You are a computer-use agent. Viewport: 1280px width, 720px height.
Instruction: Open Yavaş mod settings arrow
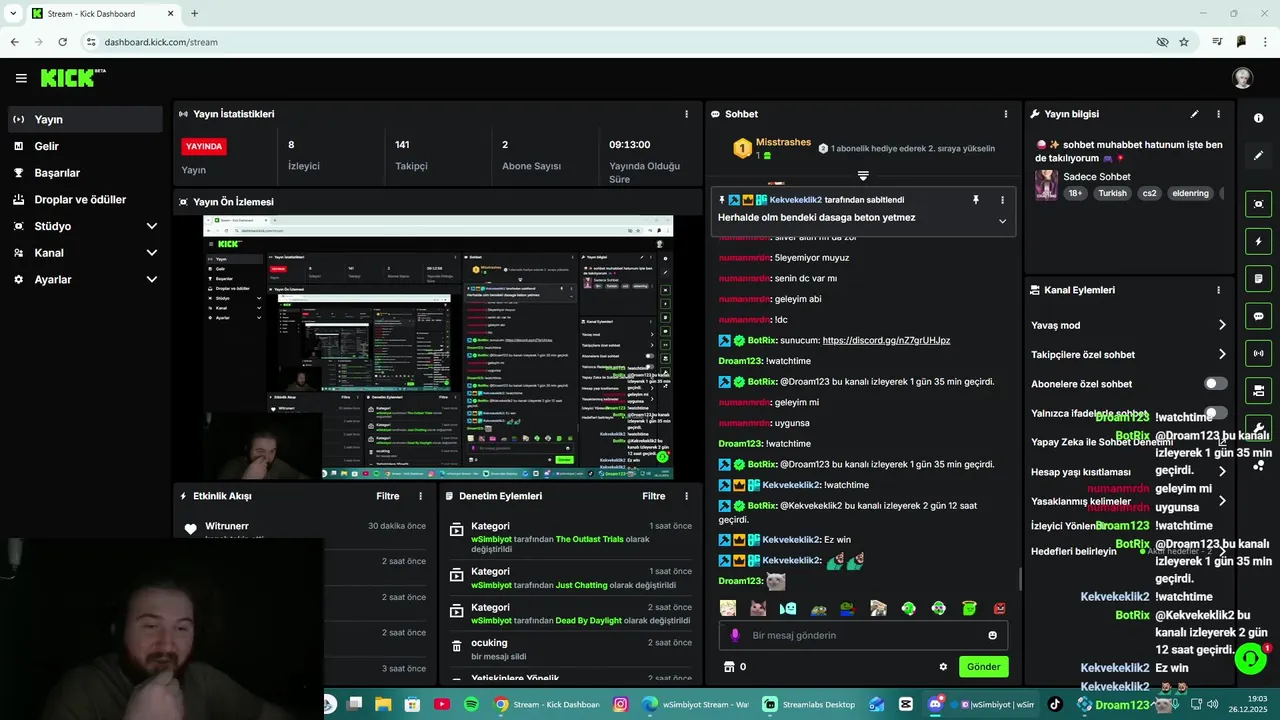(1222, 325)
